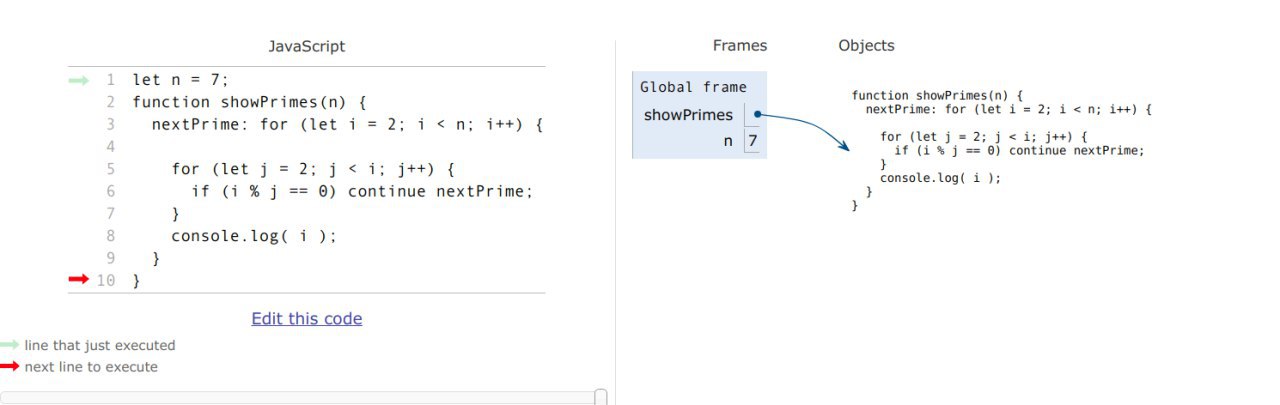Screen dimensions: 1280x405
Task: Click the closing brace on code line 7
Action: [x=176, y=214]
